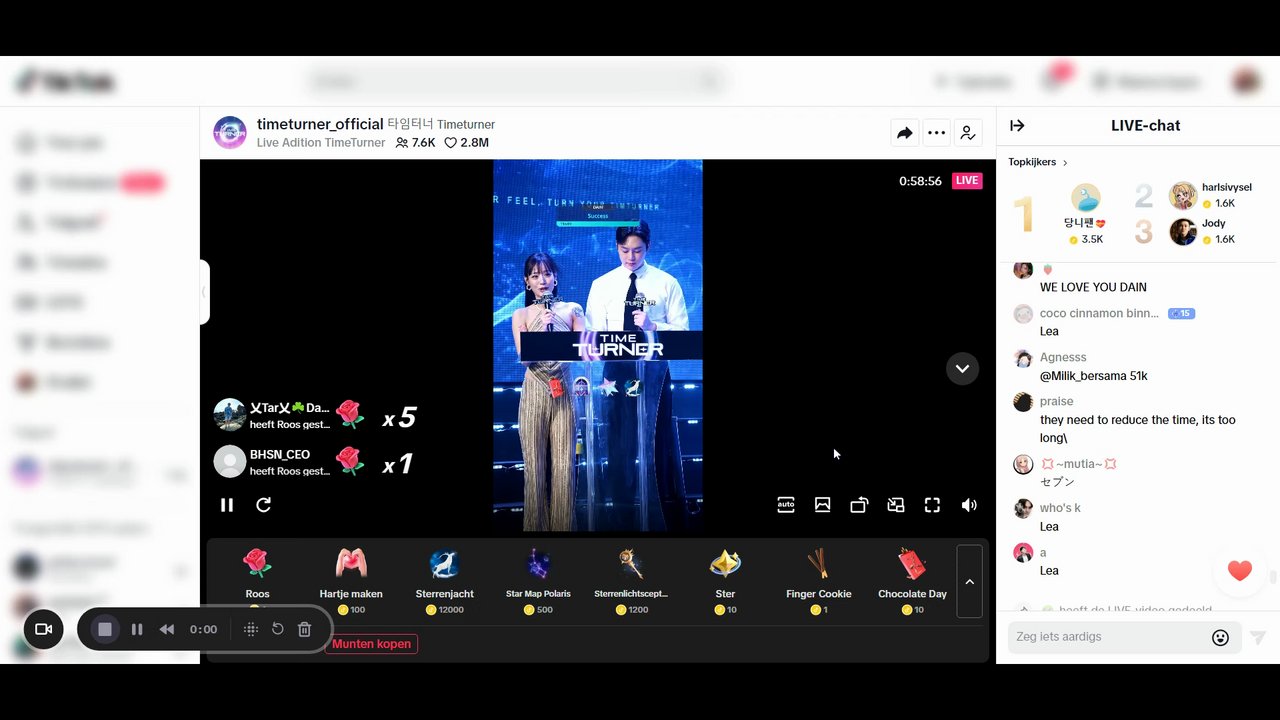This screenshot has width=1280, height=720.
Task: Click the ~mutia~ username in chat
Action: 1078,464
